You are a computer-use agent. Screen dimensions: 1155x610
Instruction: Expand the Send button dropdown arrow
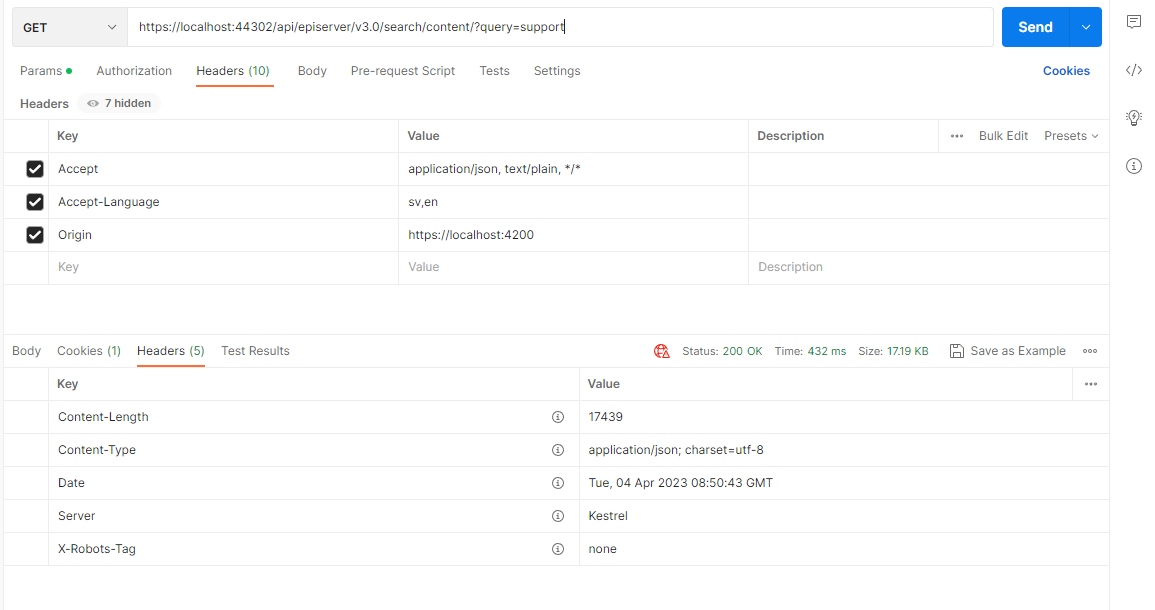click(1085, 27)
